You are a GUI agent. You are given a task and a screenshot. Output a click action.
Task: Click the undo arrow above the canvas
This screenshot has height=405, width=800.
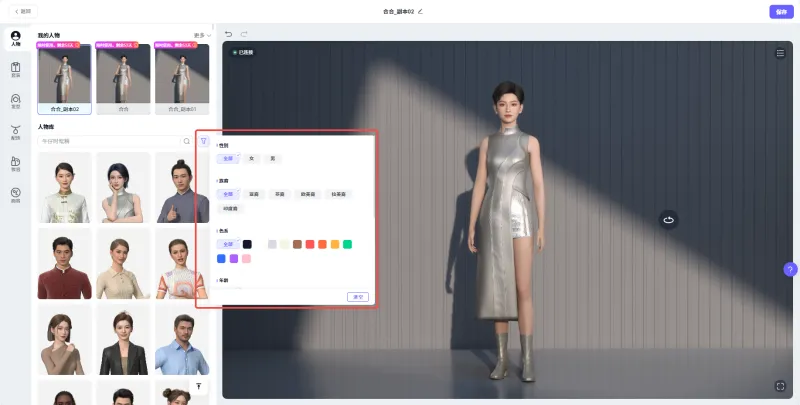click(x=229, y=34)
